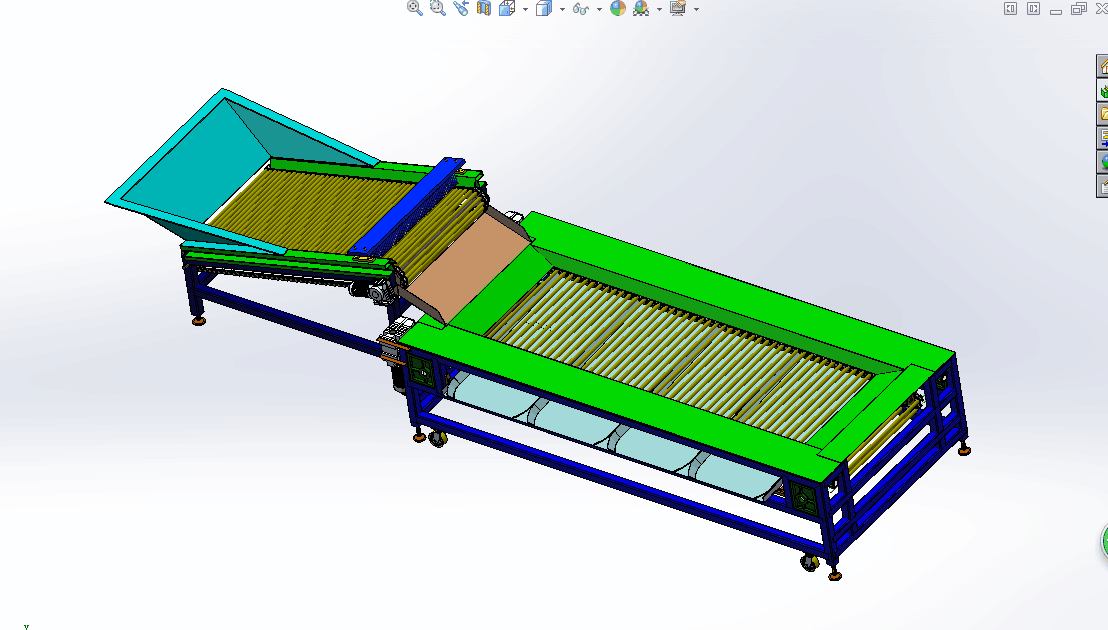This screenshot has width=1108, height=630.
Task: Click the Display Style cube icon
Action: point(543,8)
